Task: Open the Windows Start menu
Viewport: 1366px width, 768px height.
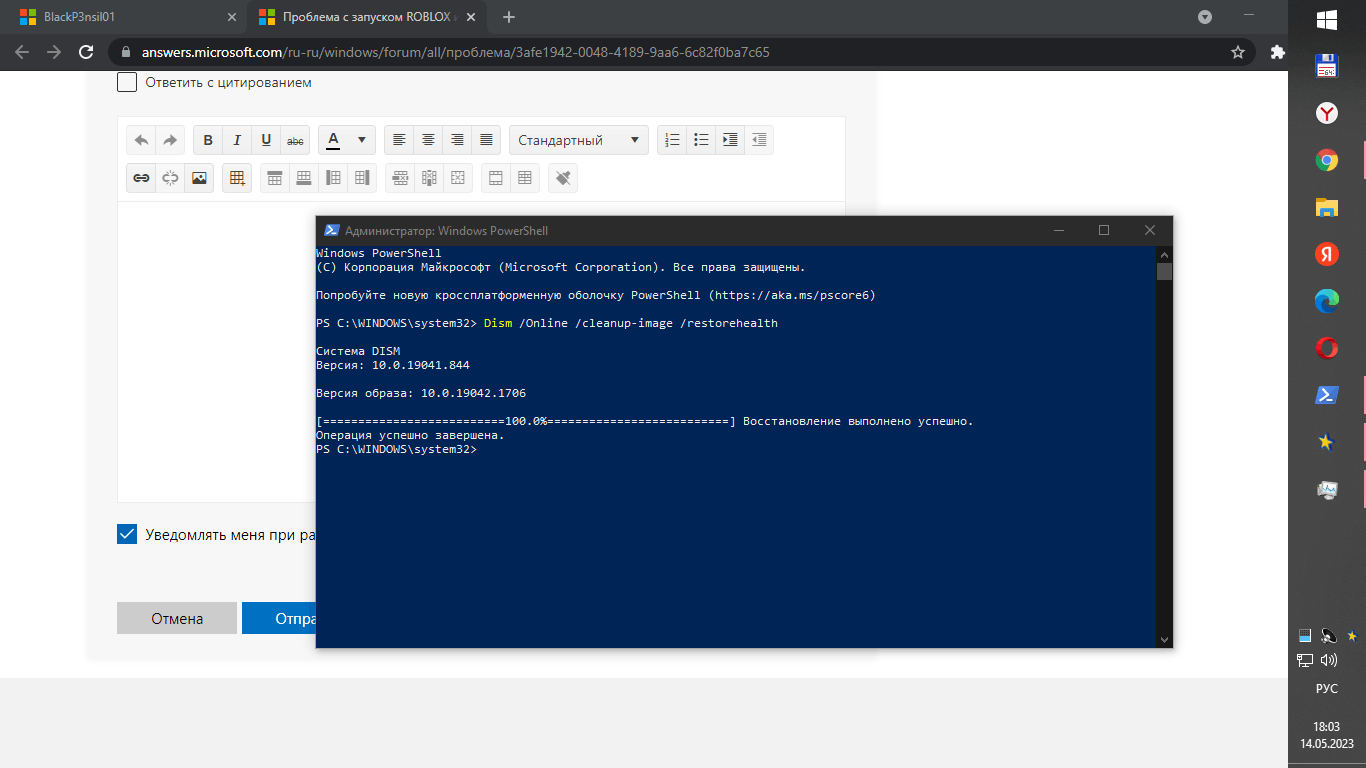Action: click(1327, 19)
